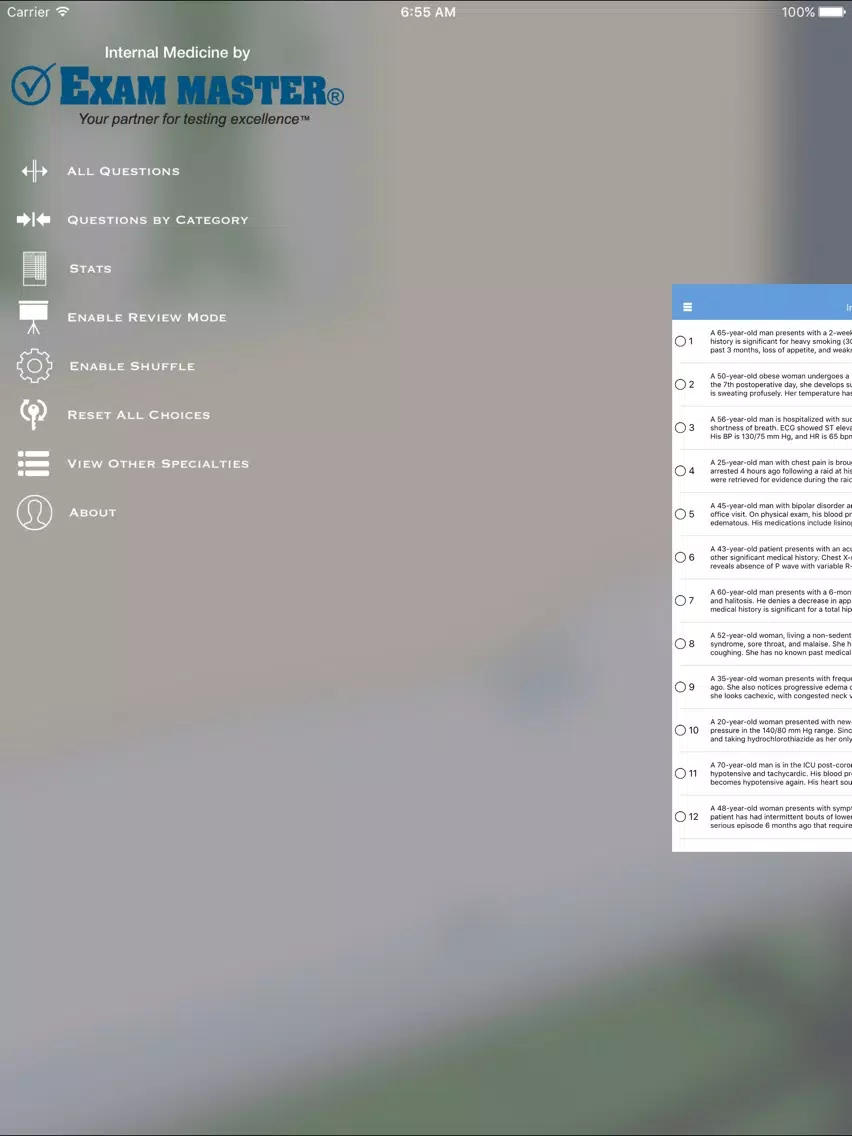852x1136 pixels.
Task: Tap the Internal Medicine by heading
Action: (178, 53)
